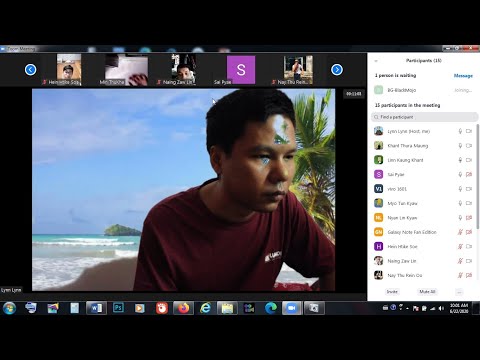Select Galaxy Note Fan Edition 'GN' avatar
The height and width of the screenshot is (360, 480).
[x=378, y=232]
